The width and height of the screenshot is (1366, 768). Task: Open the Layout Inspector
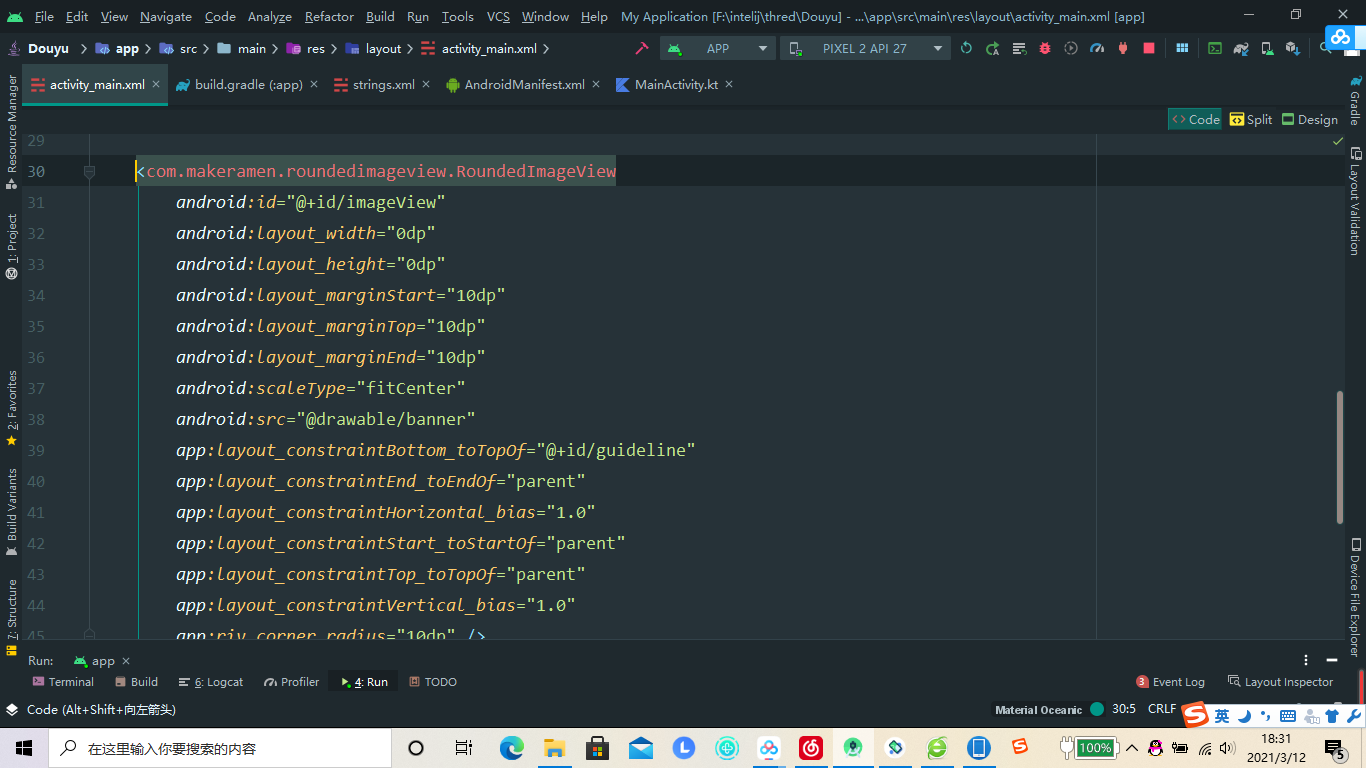[1281, 682]
